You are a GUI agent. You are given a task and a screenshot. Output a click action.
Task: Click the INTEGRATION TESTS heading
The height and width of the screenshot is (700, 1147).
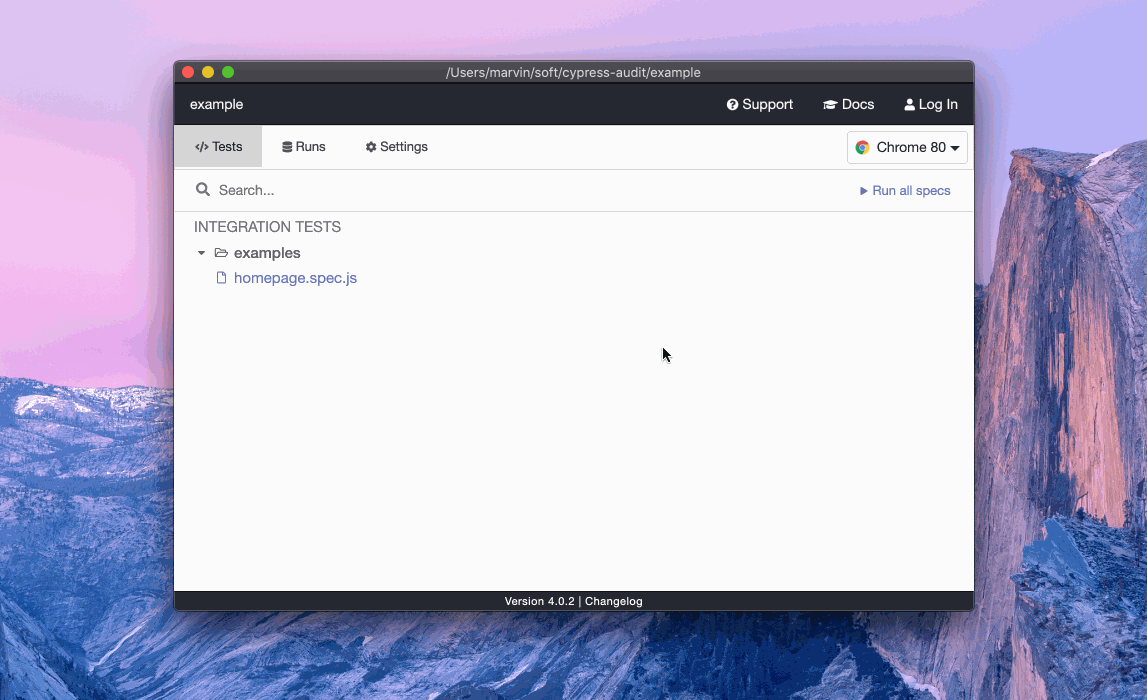[x=267, y=227]
